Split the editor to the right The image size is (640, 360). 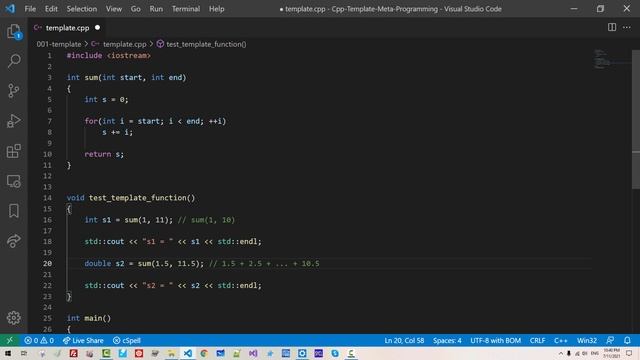click(612, 27)
